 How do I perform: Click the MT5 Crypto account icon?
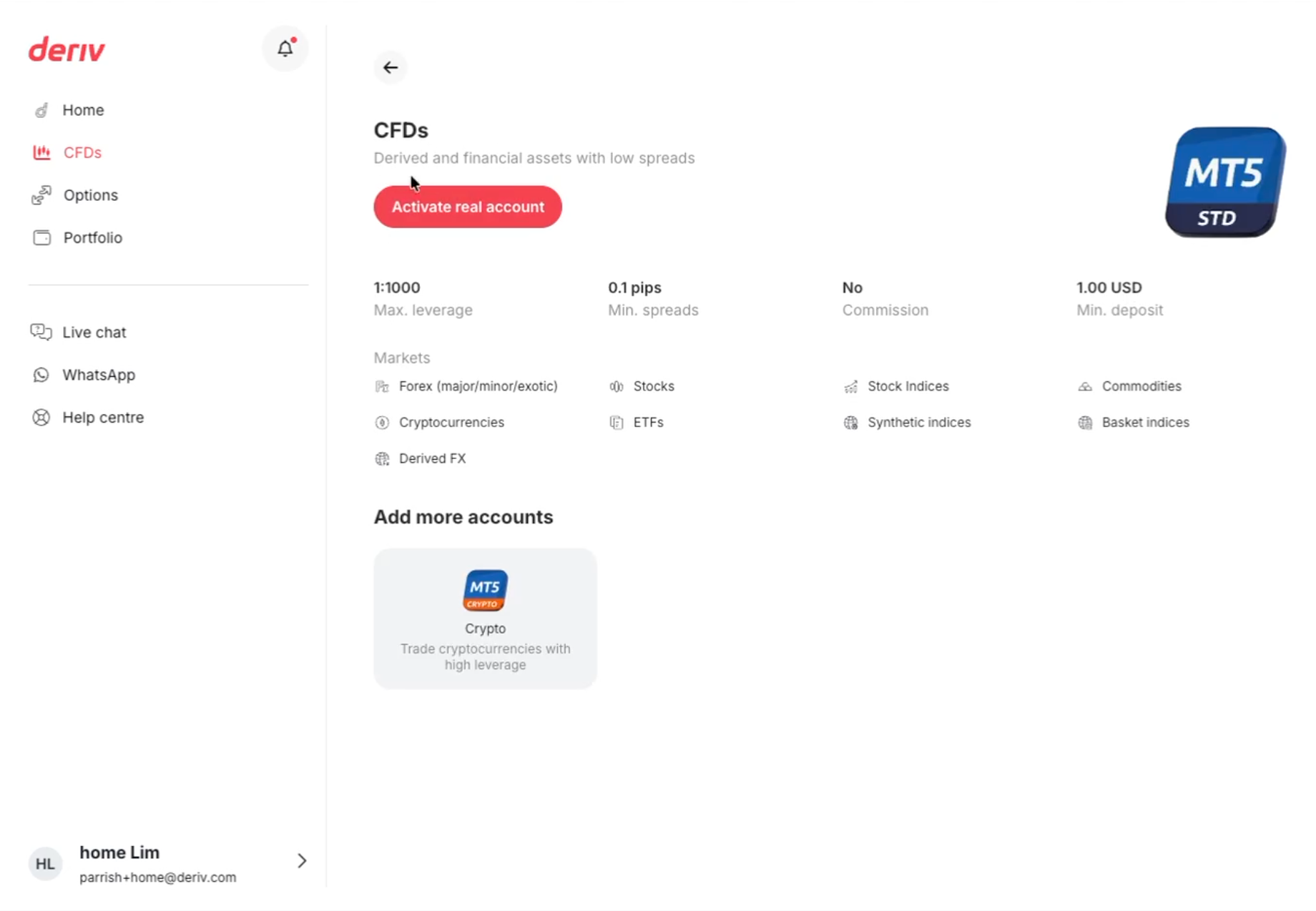pyautogui.click(x=485, y=591)
